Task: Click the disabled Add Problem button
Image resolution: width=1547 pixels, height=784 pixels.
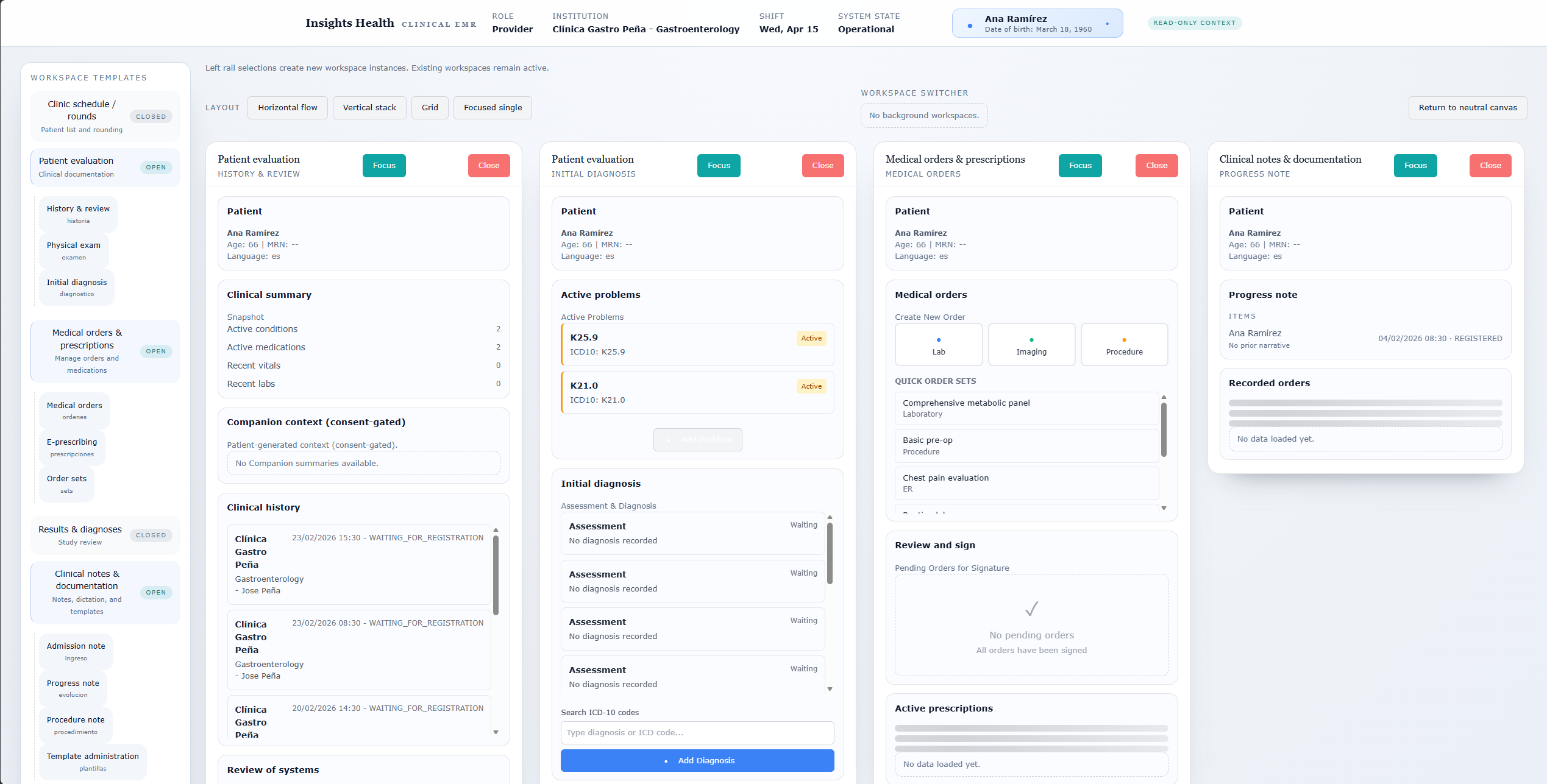Action: coord(697,440)
